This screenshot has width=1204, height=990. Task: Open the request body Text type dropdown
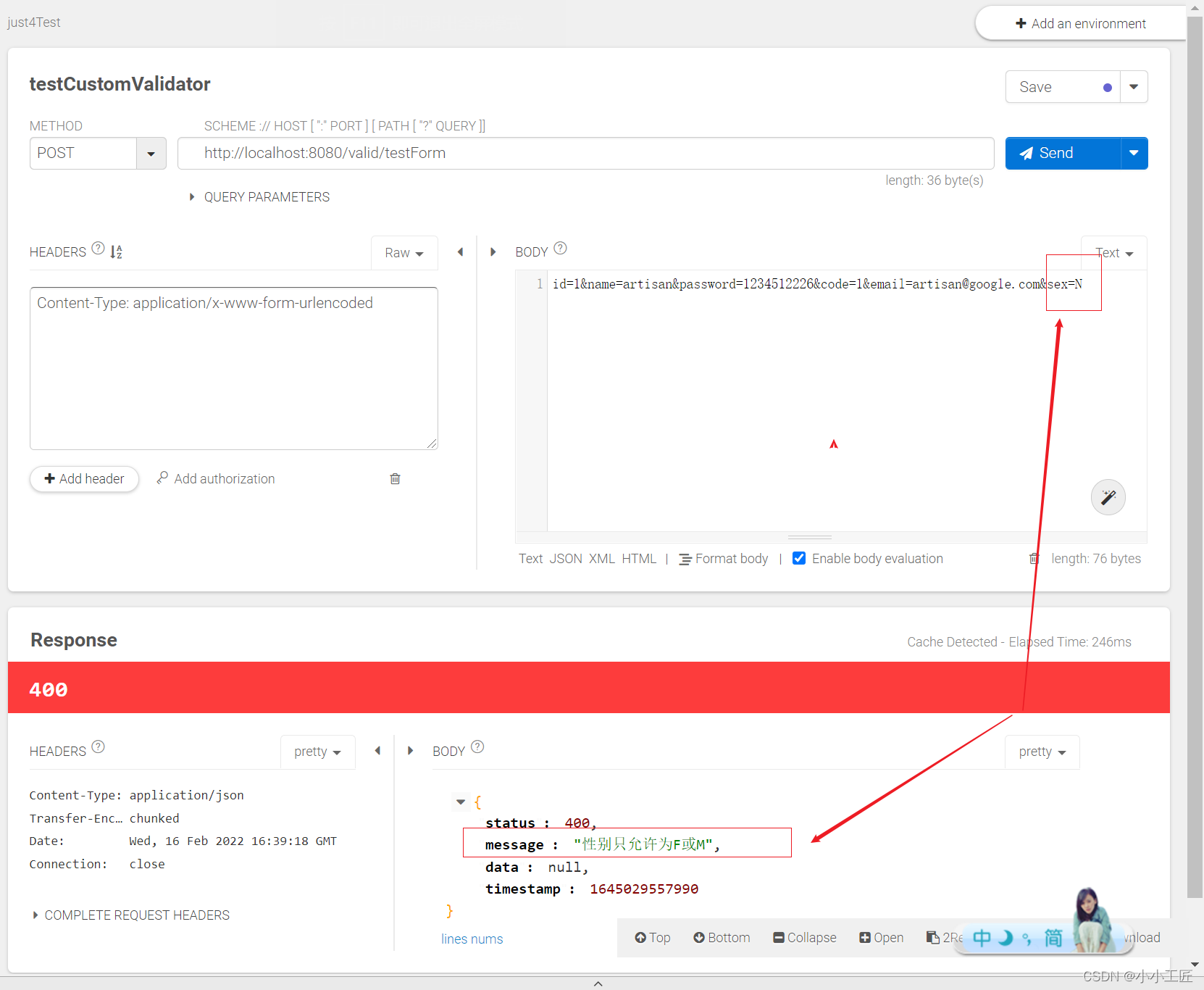[1114, 253]
